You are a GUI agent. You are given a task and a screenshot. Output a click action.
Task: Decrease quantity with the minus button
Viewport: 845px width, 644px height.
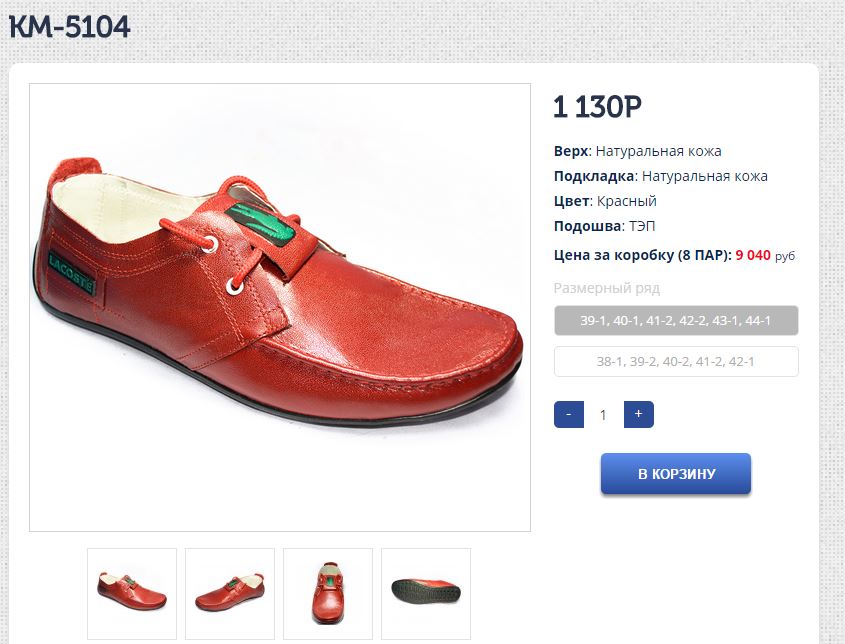[x=568, y=414]
